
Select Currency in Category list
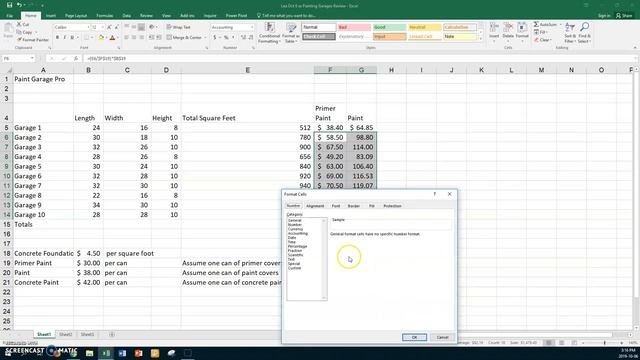point(296,229)
